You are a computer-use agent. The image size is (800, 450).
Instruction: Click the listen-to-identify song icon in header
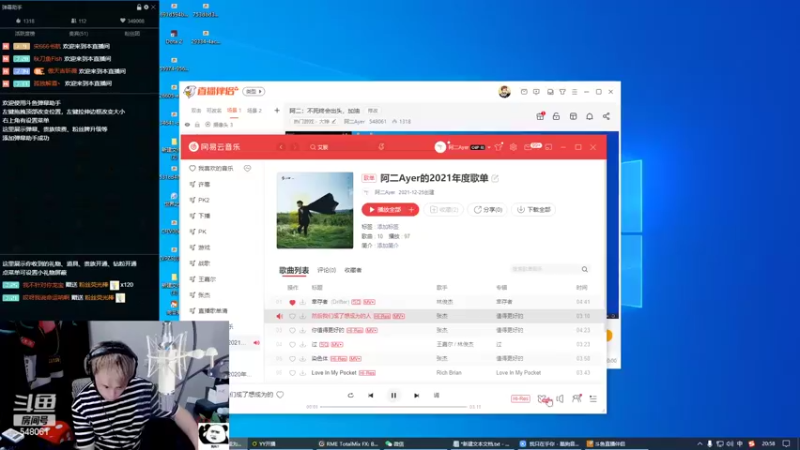(x=381, y=147)
